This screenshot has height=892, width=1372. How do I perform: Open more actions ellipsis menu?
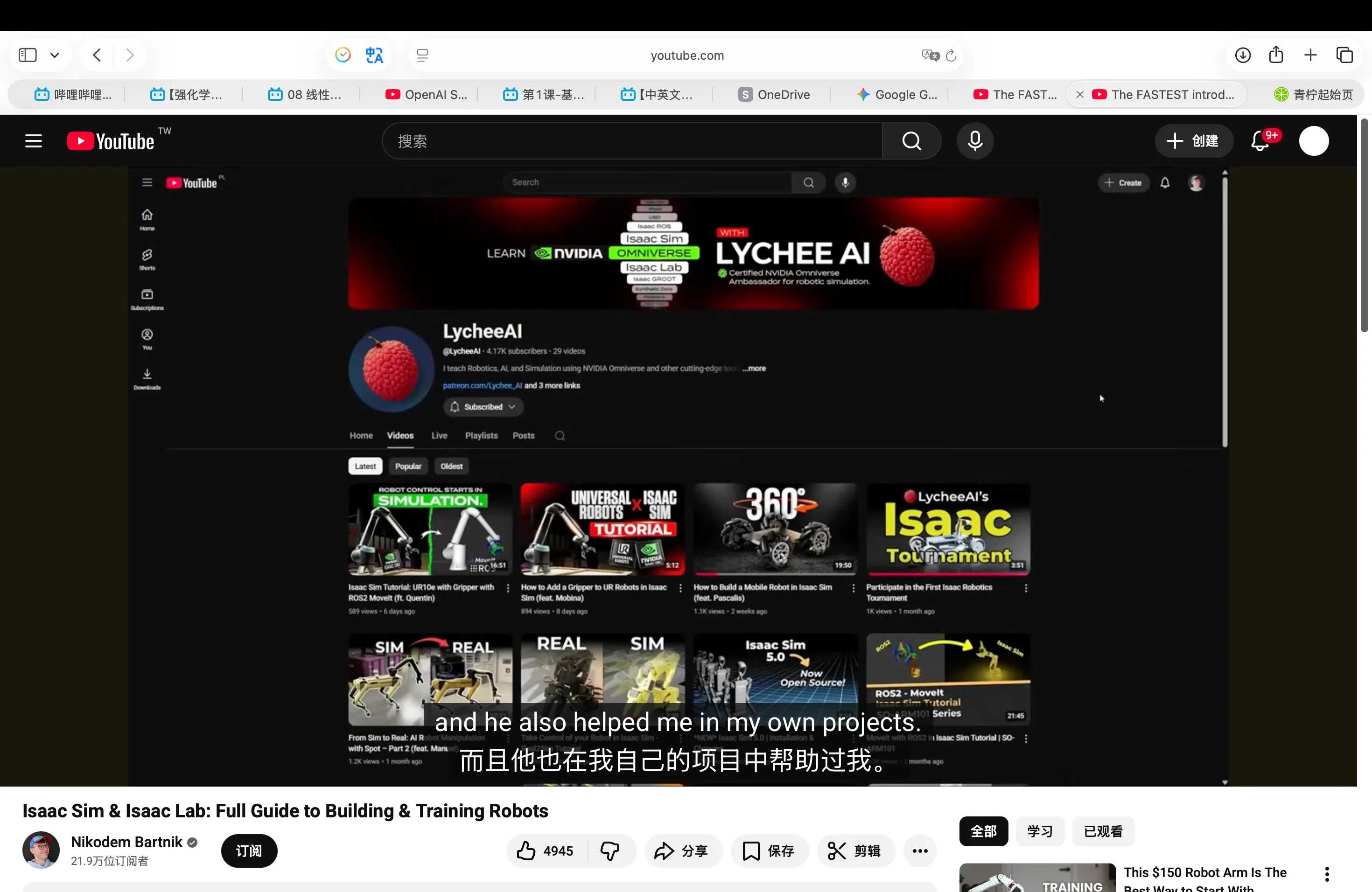[920, 850]
